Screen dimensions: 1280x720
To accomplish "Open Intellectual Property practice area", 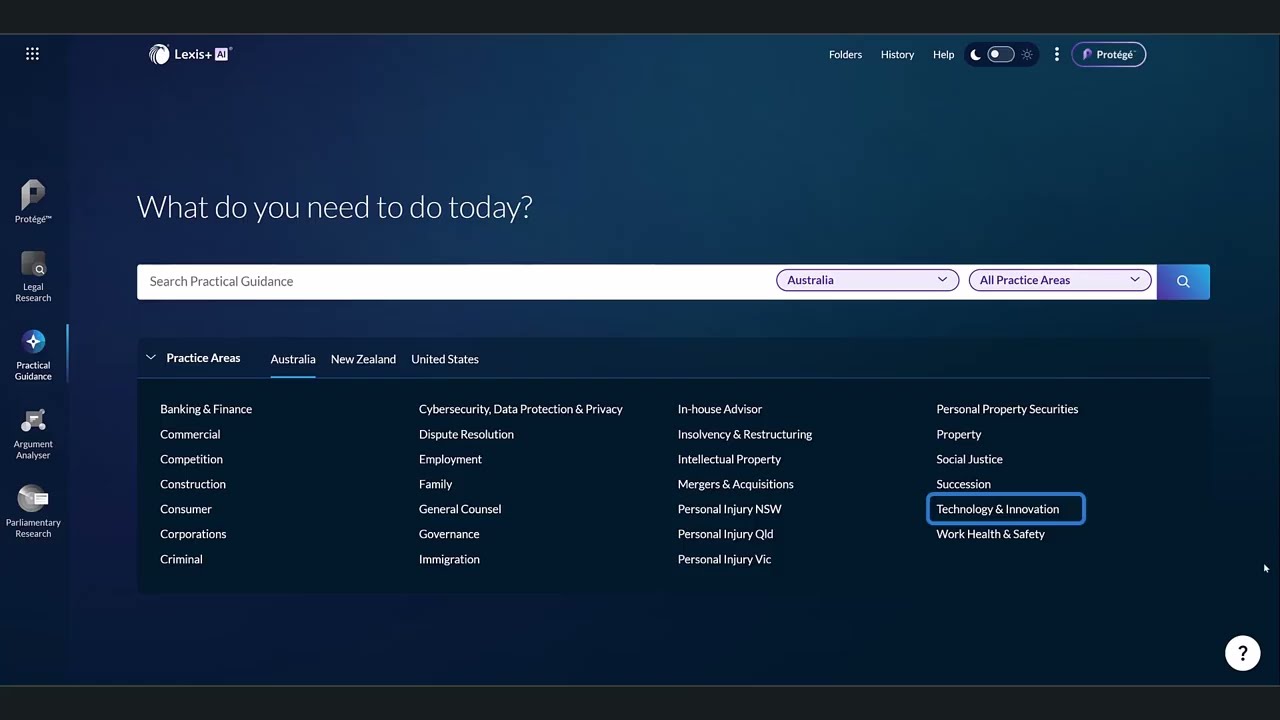I will click(729, 459).
